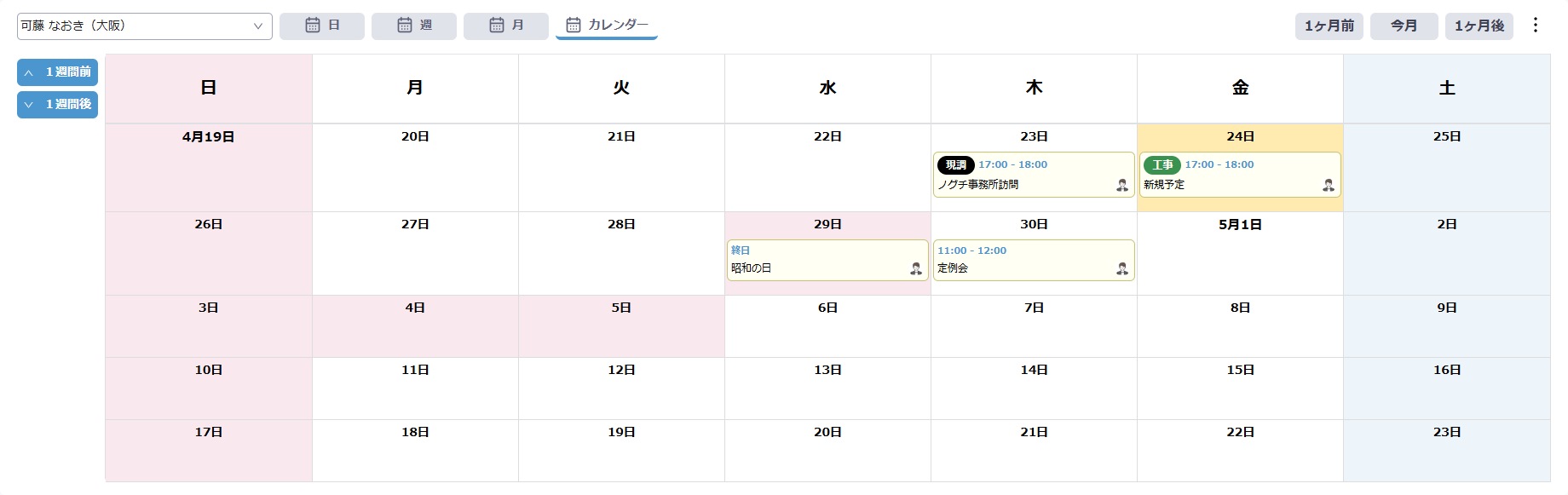
Task: Click the 11:00 - 12:00 time on 30日
Action: coord(971,250)
